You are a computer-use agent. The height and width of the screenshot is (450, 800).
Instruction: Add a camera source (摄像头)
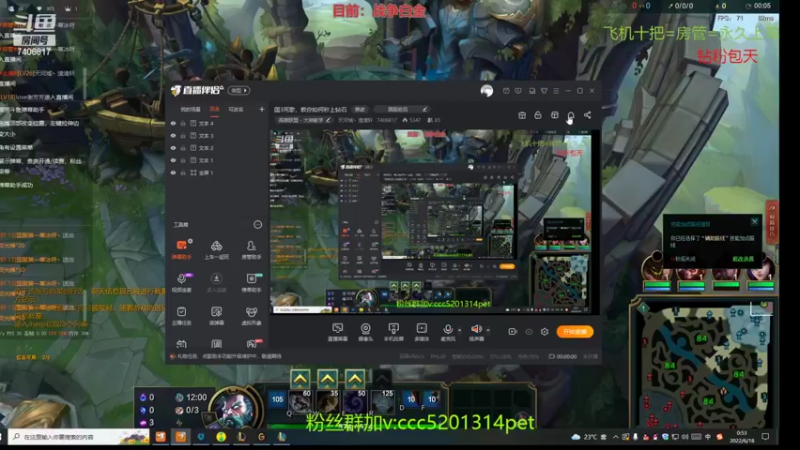pos(365,332)
